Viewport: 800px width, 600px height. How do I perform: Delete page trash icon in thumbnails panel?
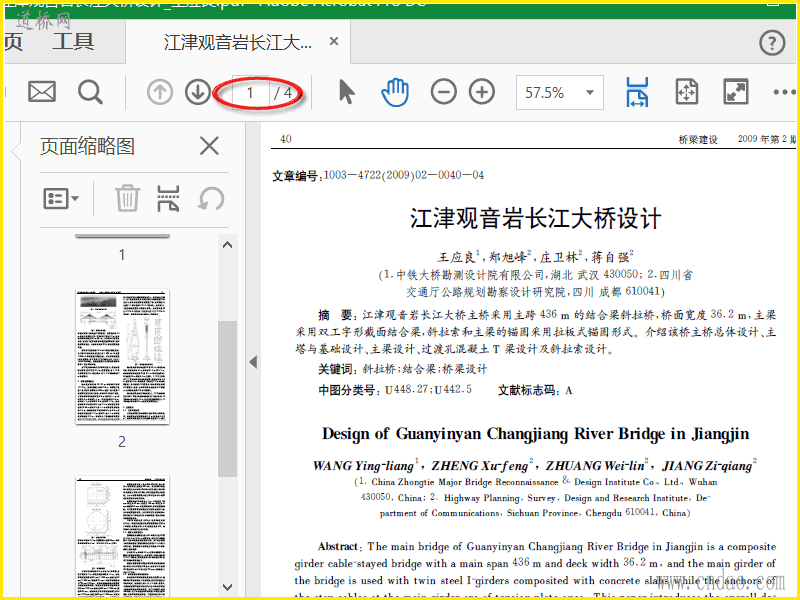click(127, 198)
